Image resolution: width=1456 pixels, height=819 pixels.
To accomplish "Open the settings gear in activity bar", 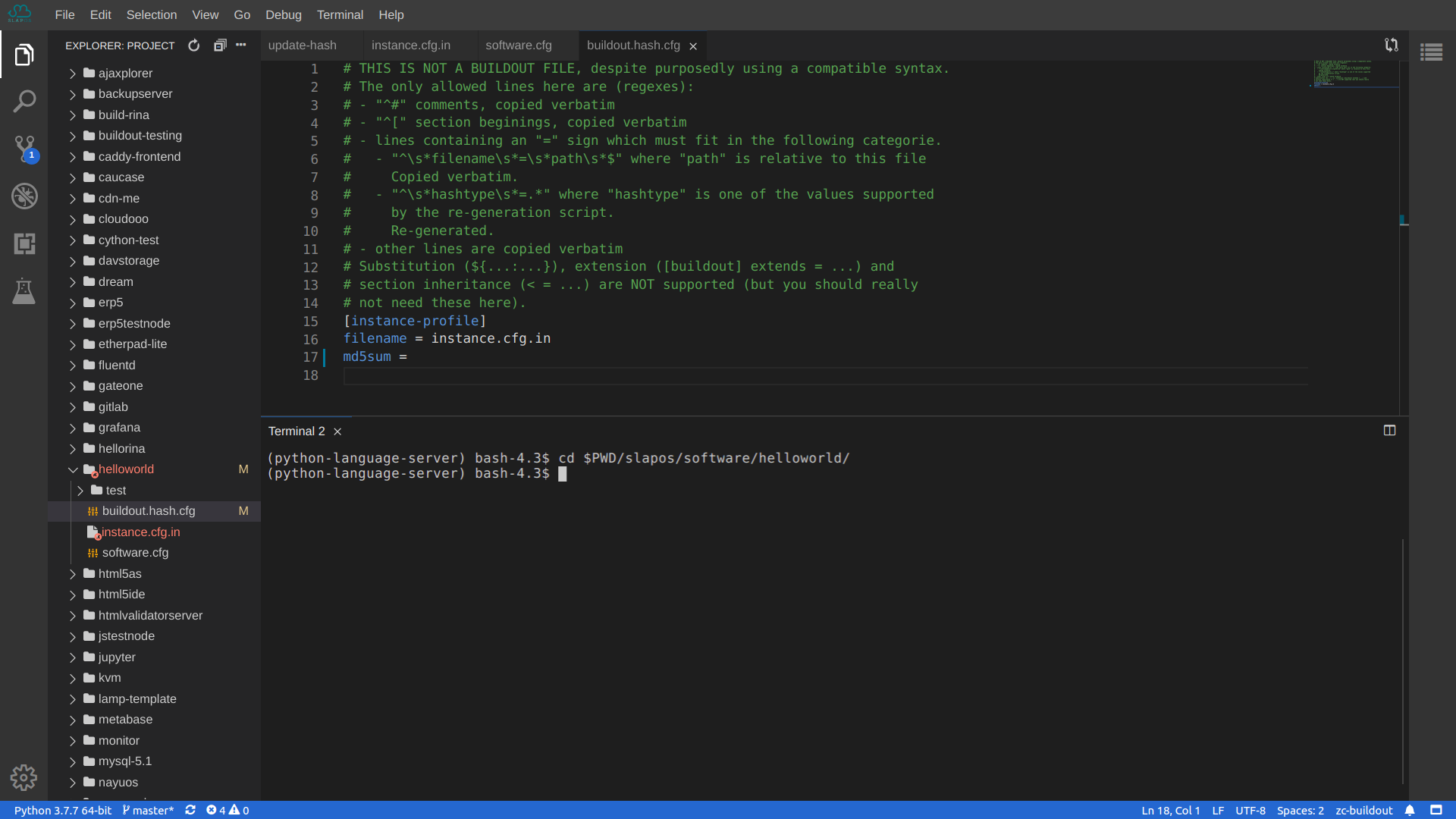I will tap(24, 777).
